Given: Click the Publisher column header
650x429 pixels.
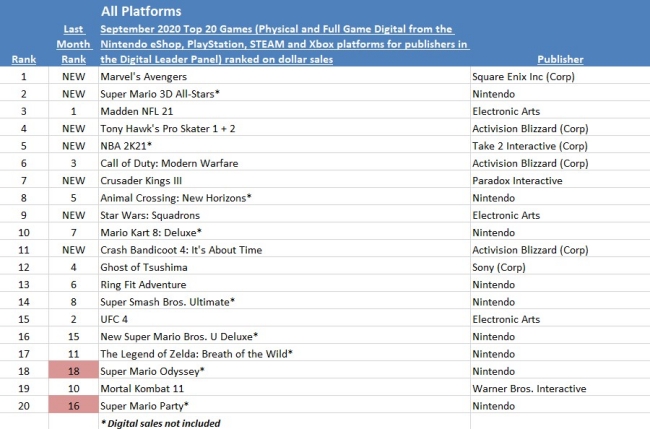Looking at the screenshot, I should tap(559, 60).
